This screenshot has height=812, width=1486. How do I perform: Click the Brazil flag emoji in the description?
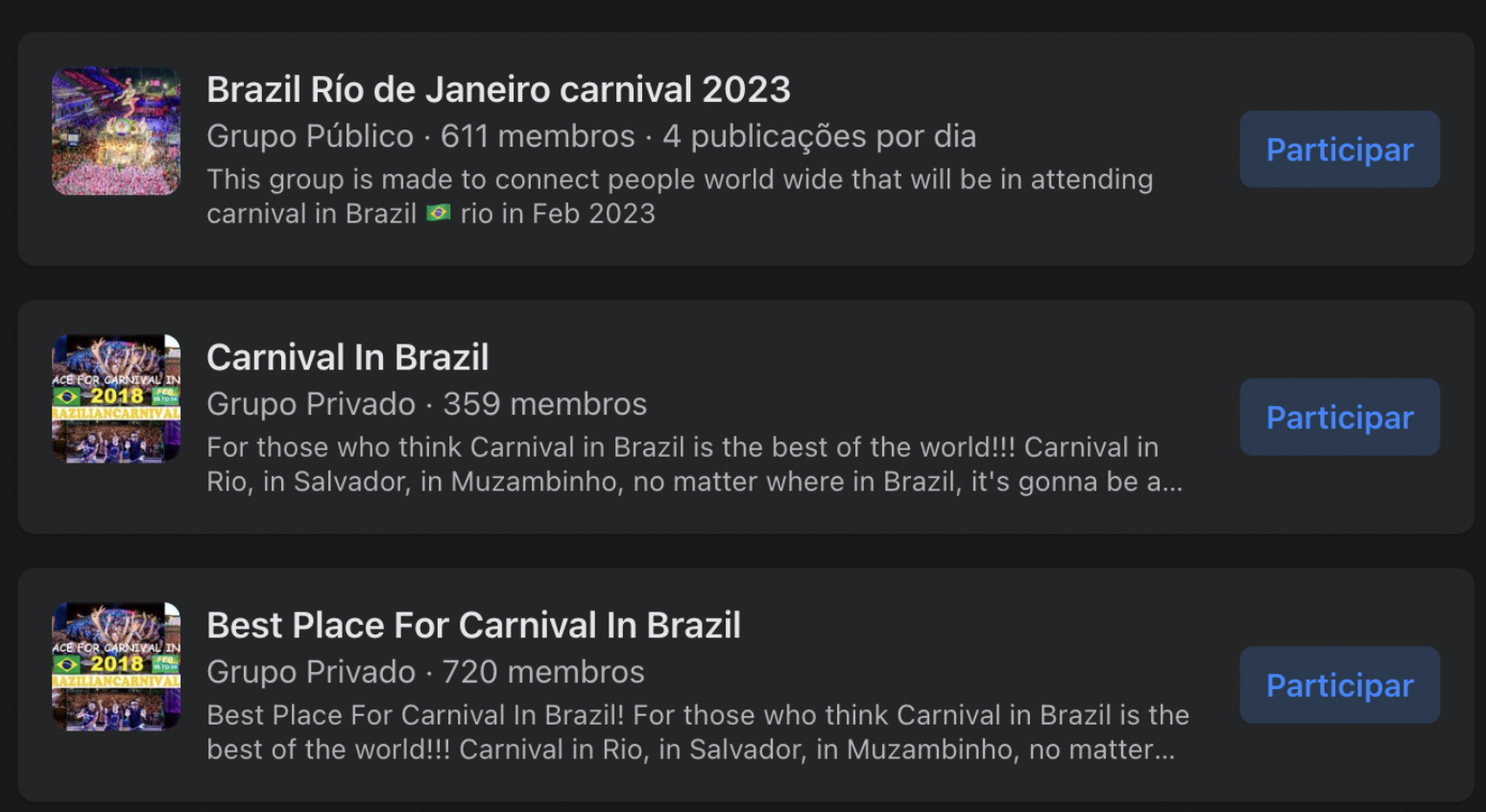tap(439, 213)
